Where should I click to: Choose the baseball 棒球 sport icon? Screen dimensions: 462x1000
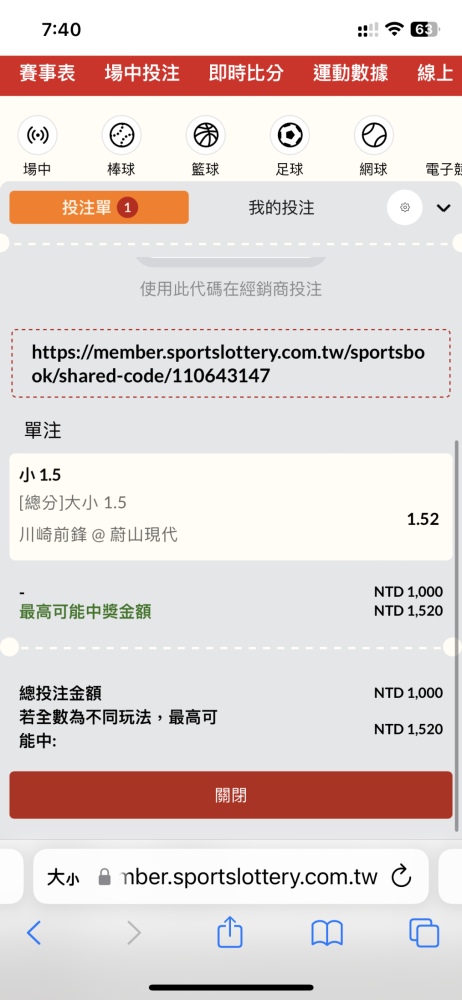coord(121,135)
